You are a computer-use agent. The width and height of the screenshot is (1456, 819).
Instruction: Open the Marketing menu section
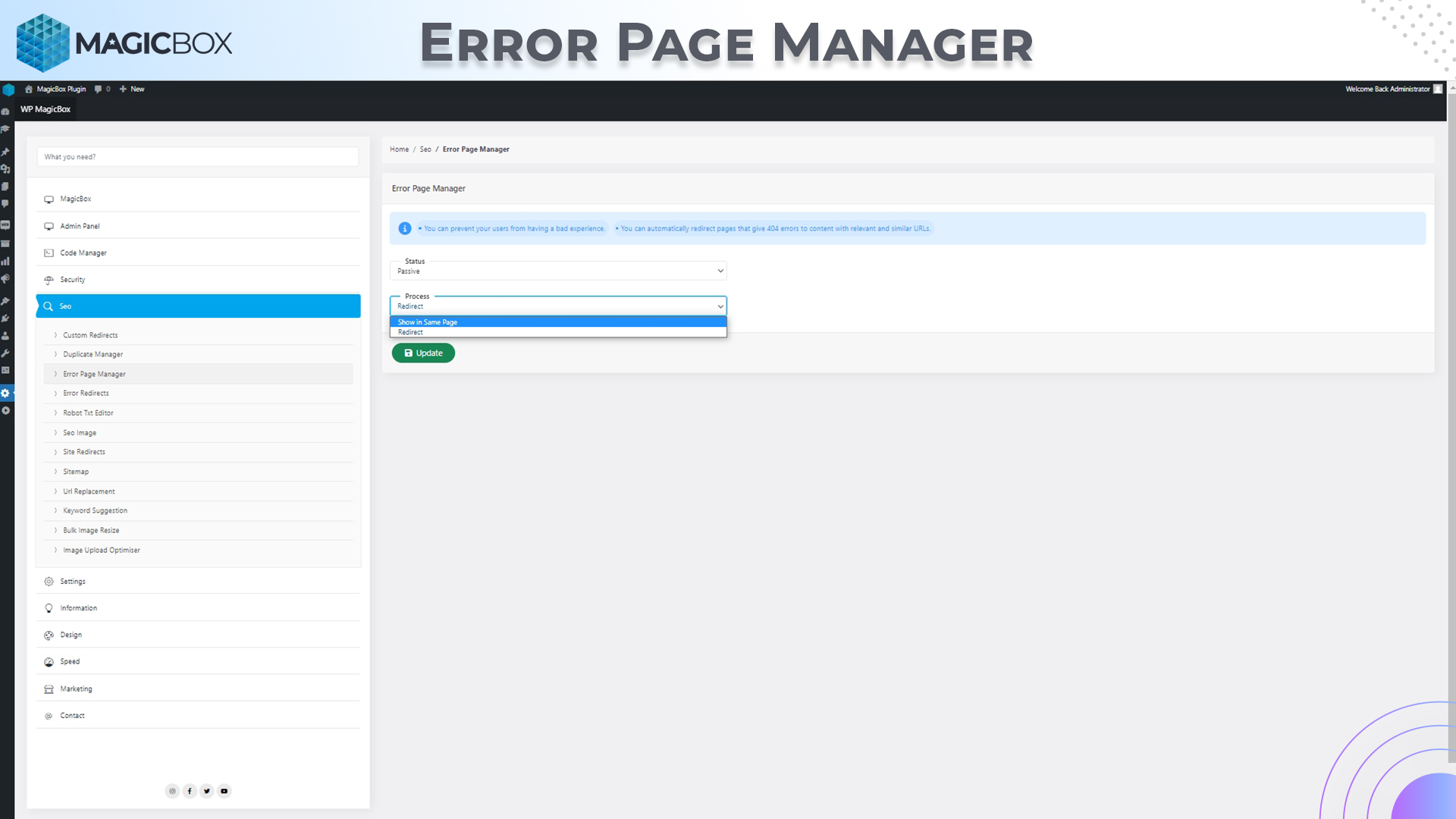[198, 689]
